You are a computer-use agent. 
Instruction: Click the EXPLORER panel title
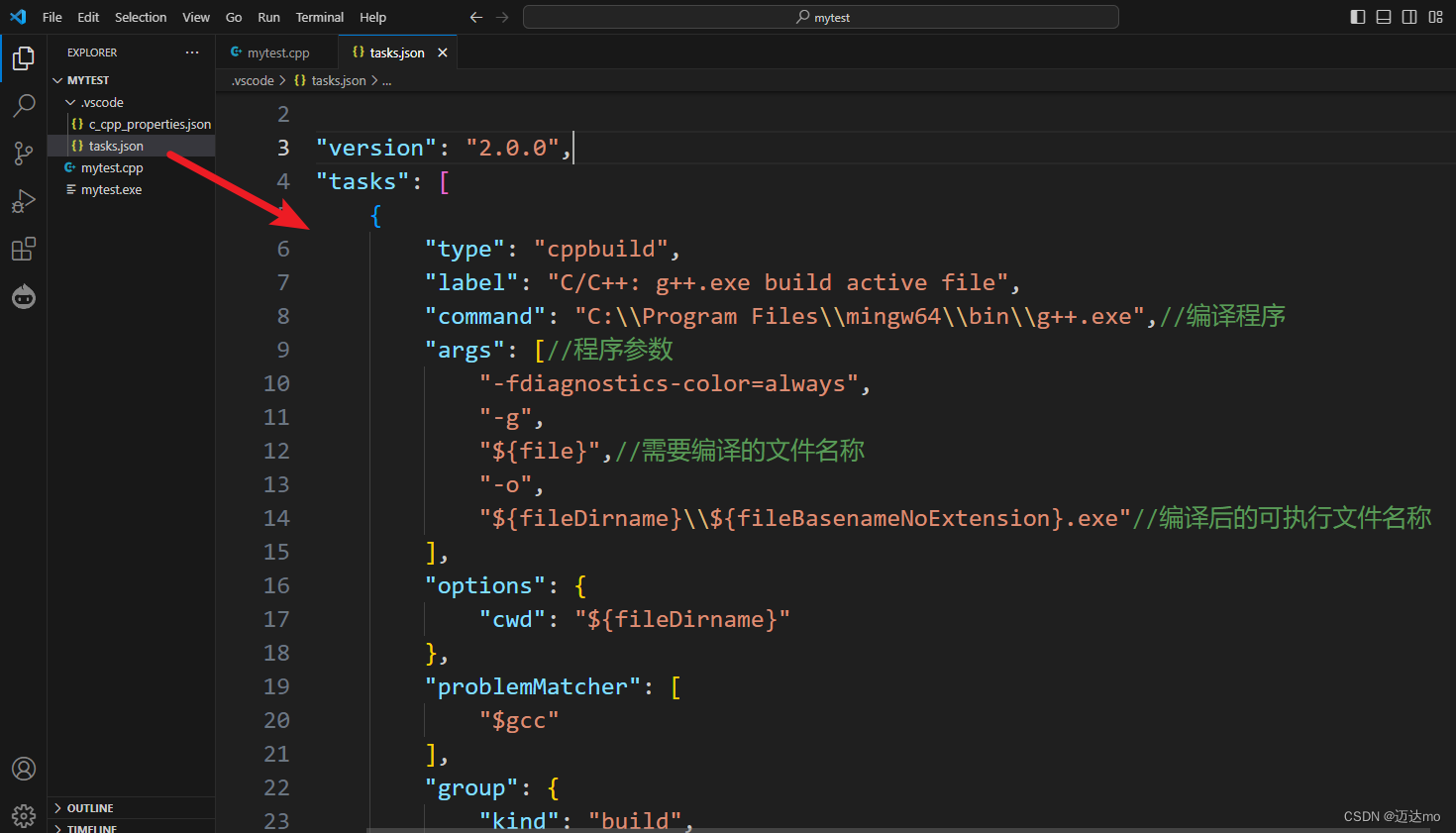click(92, 52)
